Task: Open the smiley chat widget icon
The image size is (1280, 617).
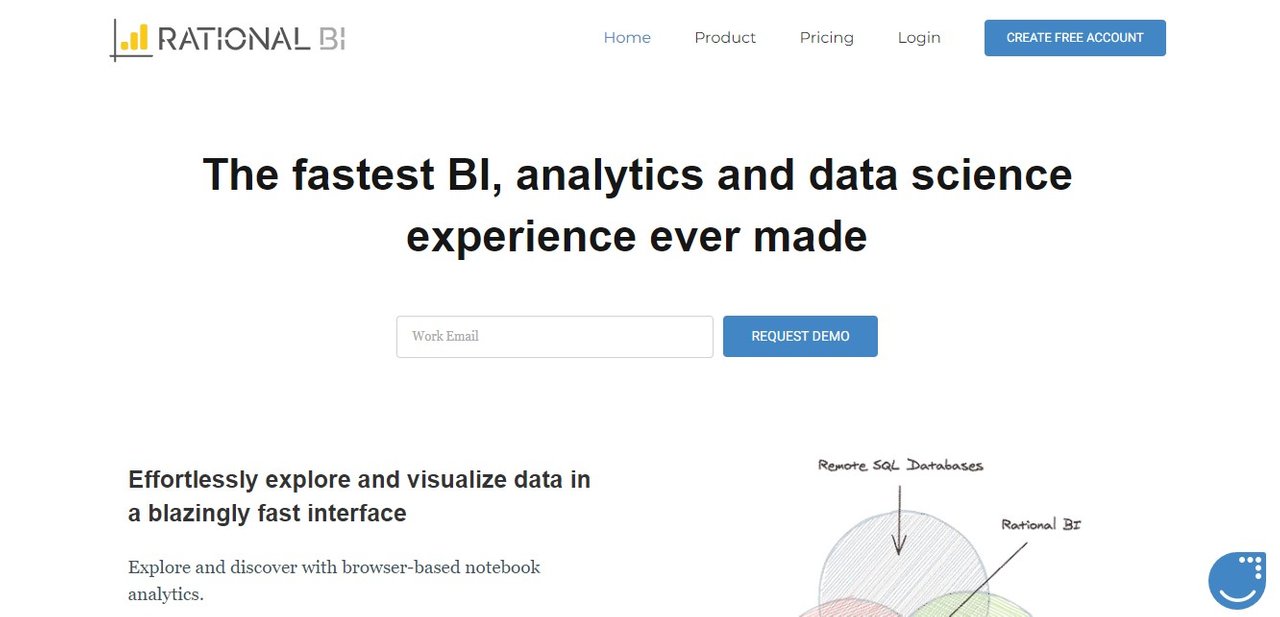Action: pos(1237,580)
